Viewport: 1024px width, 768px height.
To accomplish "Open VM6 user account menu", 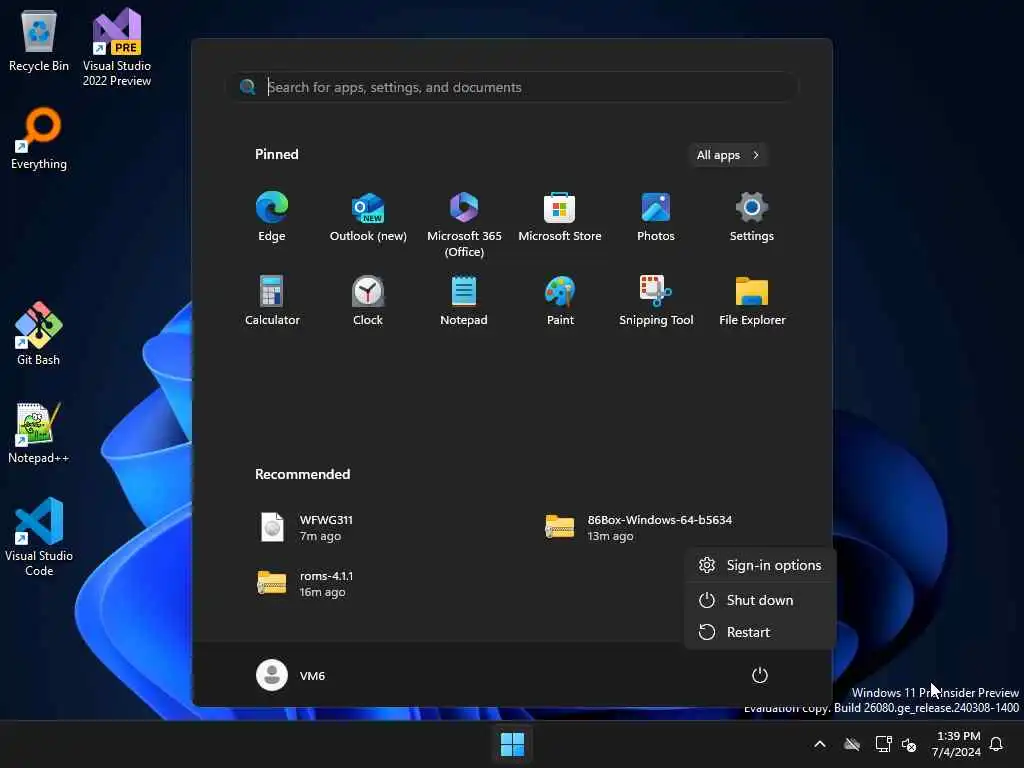I will coord(291,675).
